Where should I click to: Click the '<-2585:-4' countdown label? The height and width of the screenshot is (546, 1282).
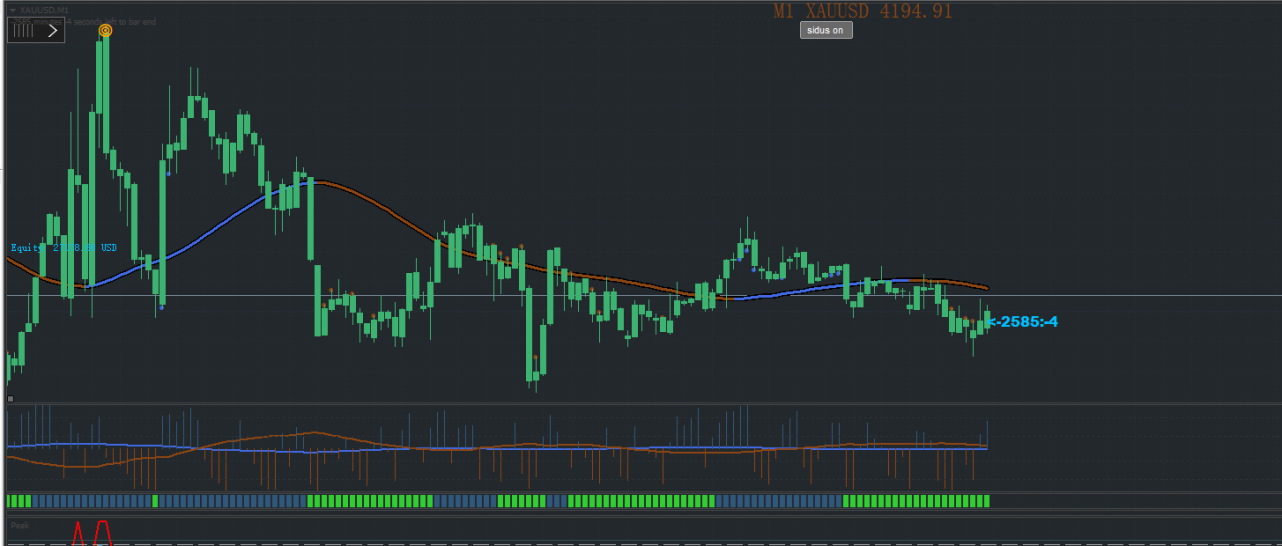point(1022,321)
